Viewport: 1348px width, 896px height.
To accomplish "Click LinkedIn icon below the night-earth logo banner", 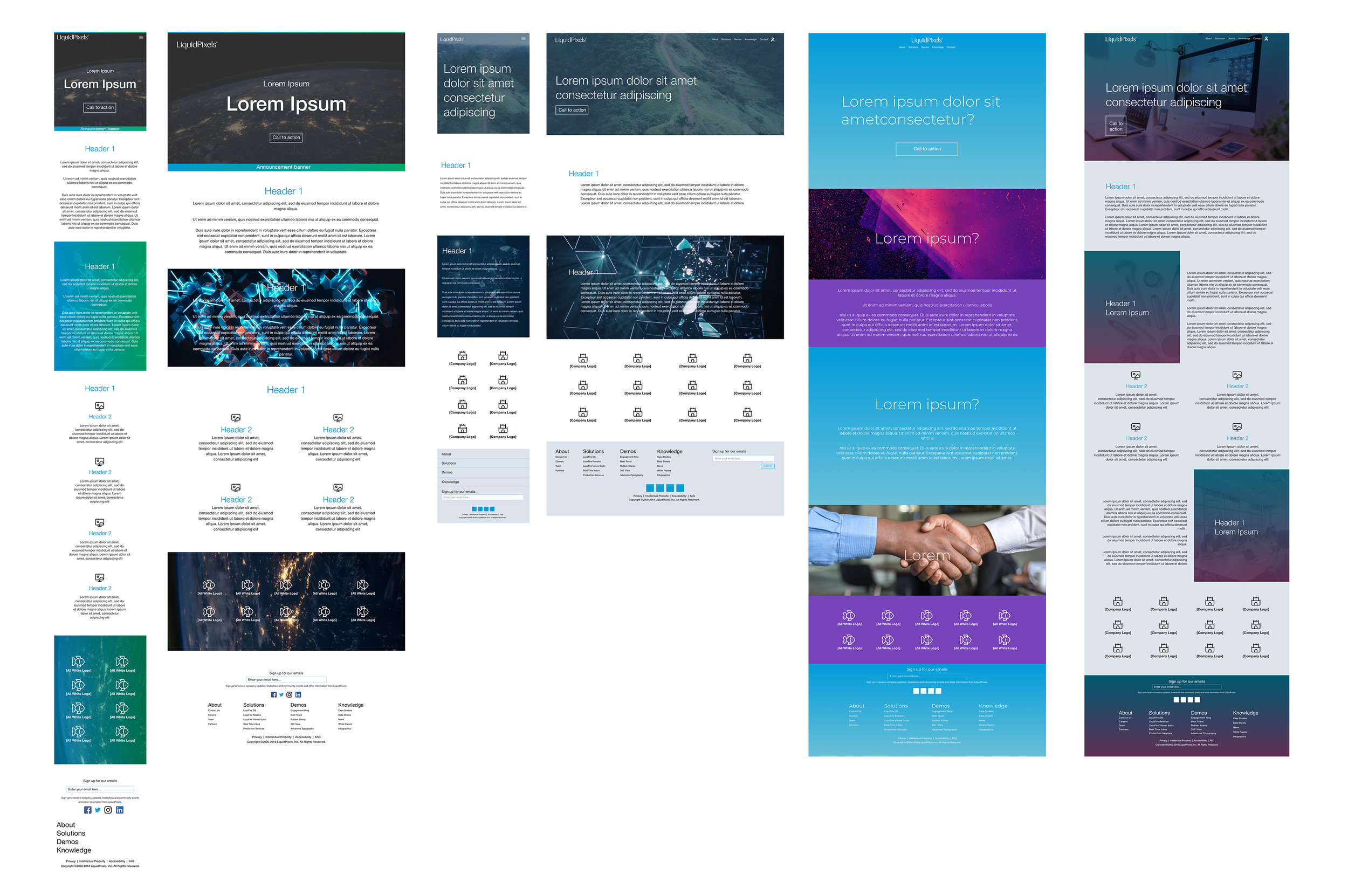I will [x=298, y=695].
